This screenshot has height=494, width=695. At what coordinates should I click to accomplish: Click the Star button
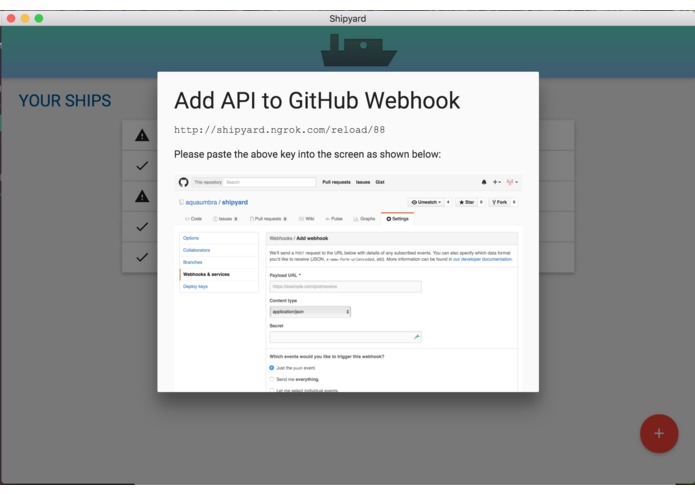[x=466, y=202]
